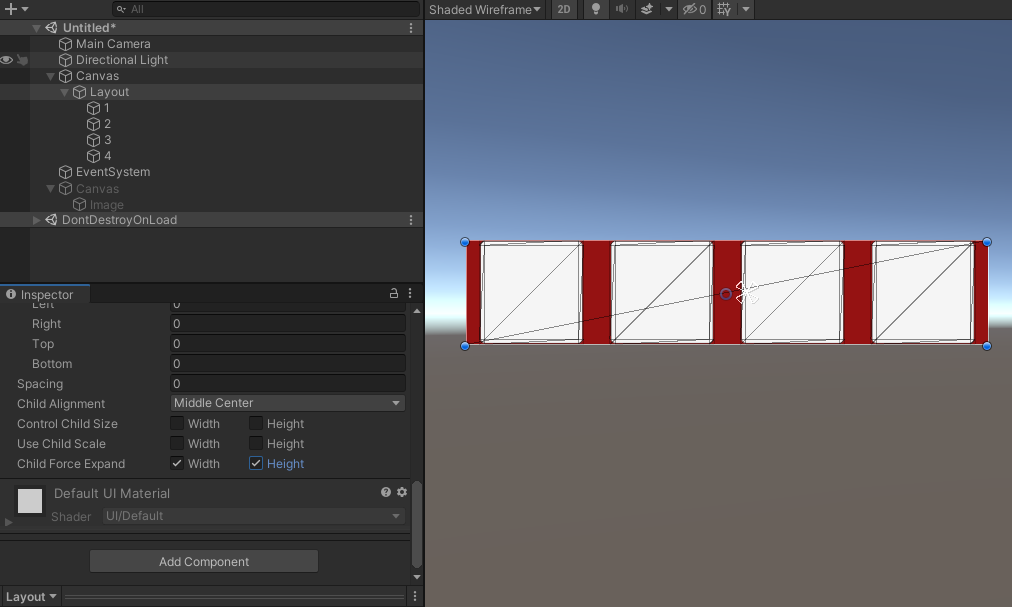
Task: Click the Add Component button
Action: pyautogui.click(x=204, y=561)
